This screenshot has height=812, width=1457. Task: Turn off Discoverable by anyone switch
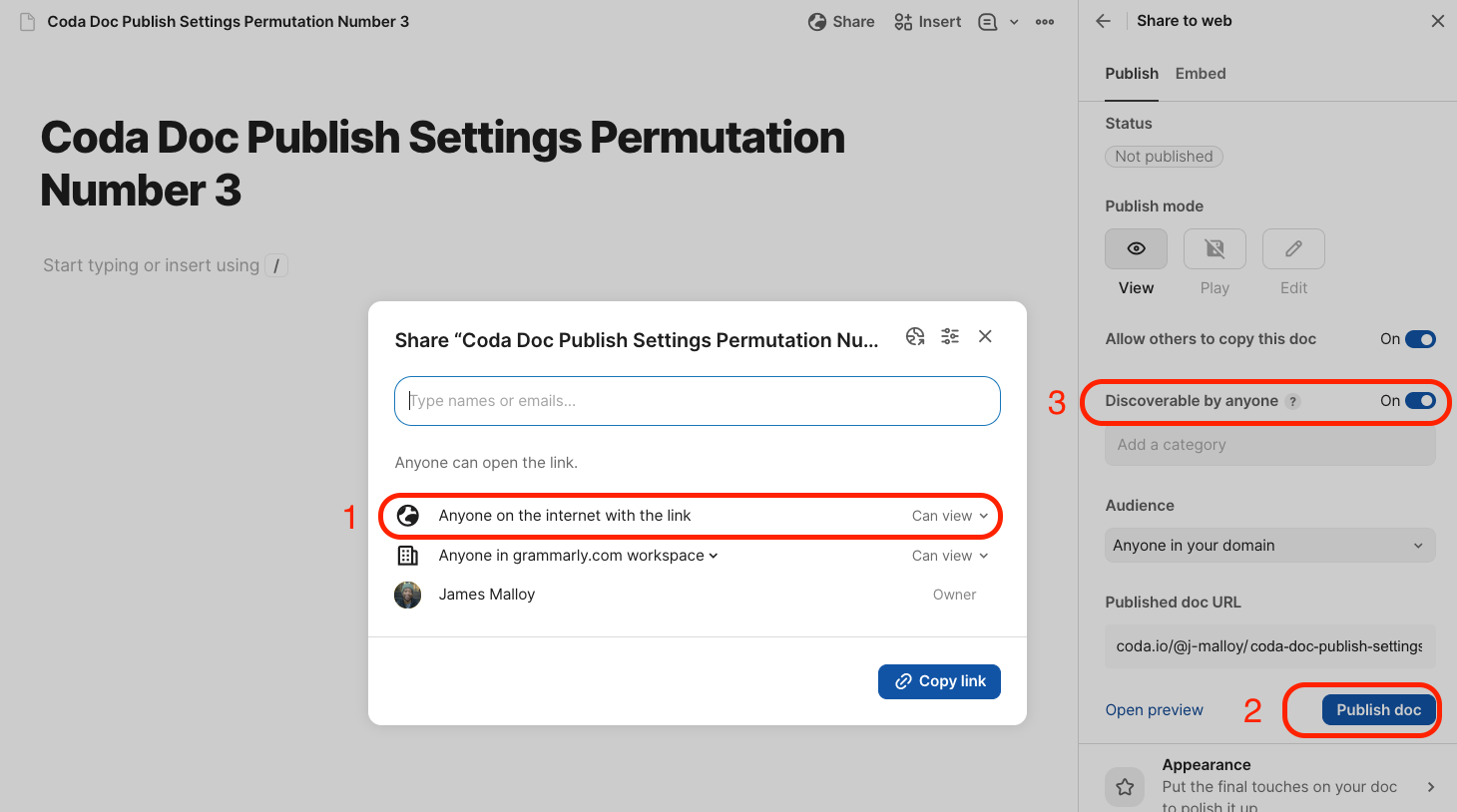tap(1420, 401)
